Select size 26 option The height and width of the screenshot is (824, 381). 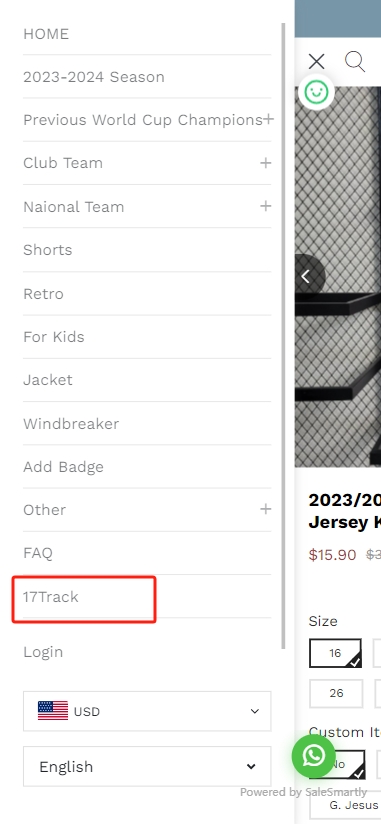coord(336,693)
